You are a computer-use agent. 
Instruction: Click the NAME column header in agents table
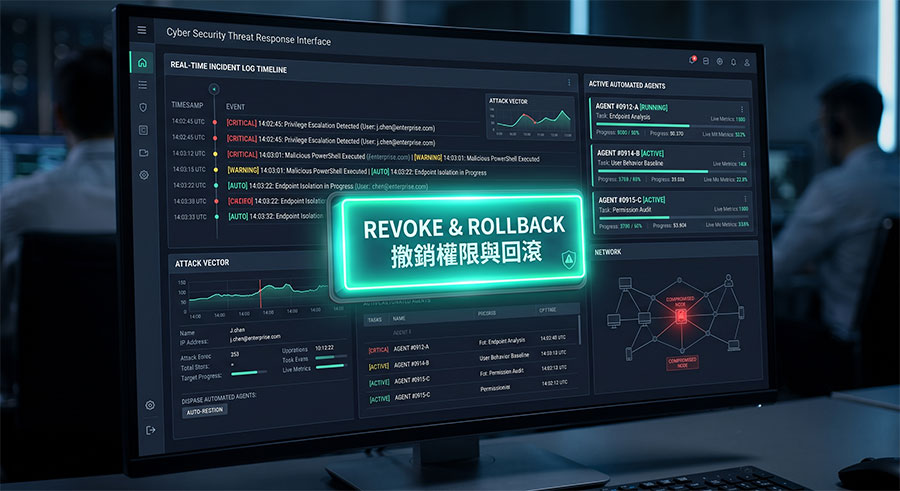[399, 318]
